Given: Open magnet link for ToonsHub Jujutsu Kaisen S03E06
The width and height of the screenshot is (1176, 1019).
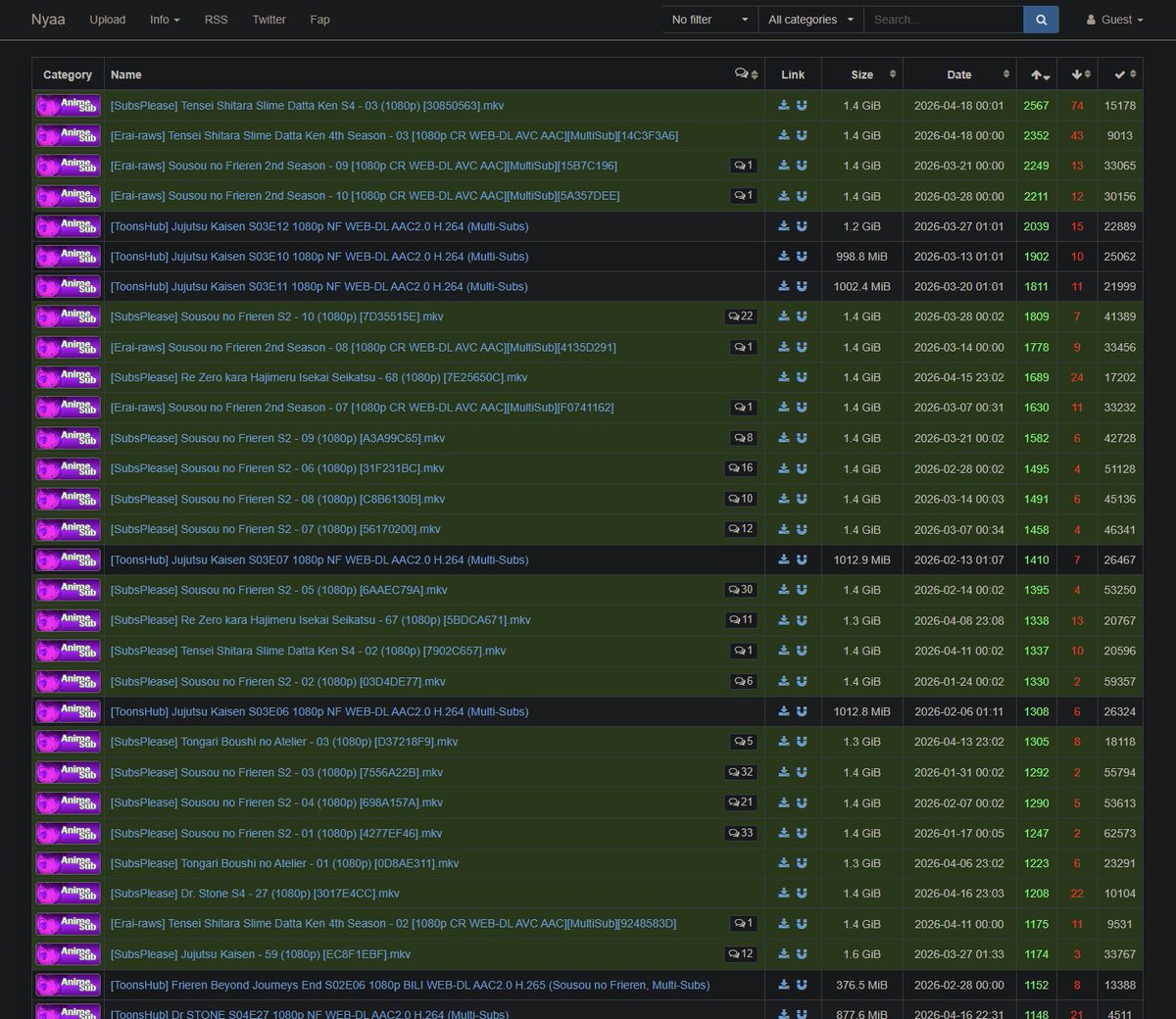Looking at the screenshot, I should pos(802,711).
